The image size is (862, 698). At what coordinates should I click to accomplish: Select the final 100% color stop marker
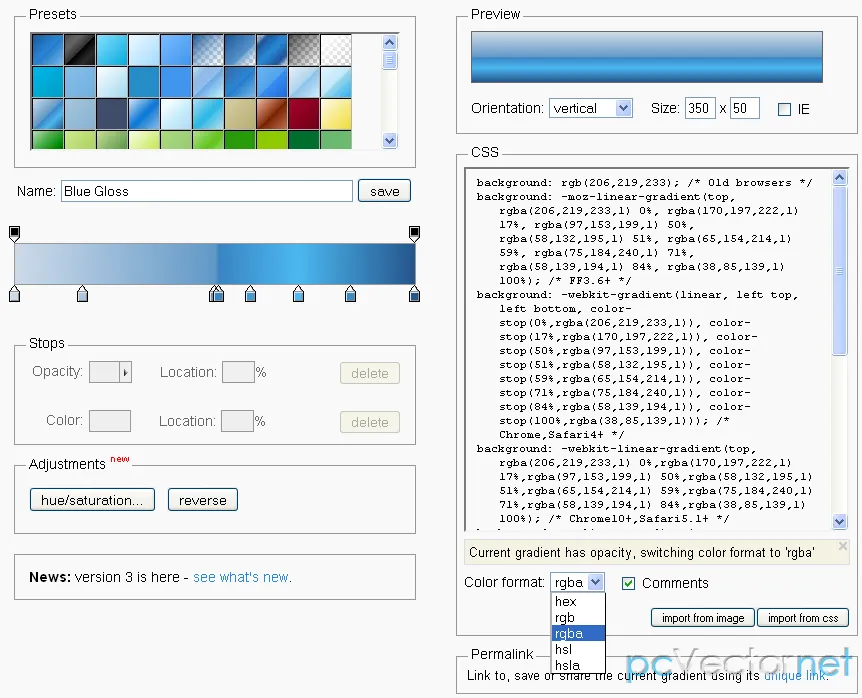pyautogui.click(x=415, y=294)
